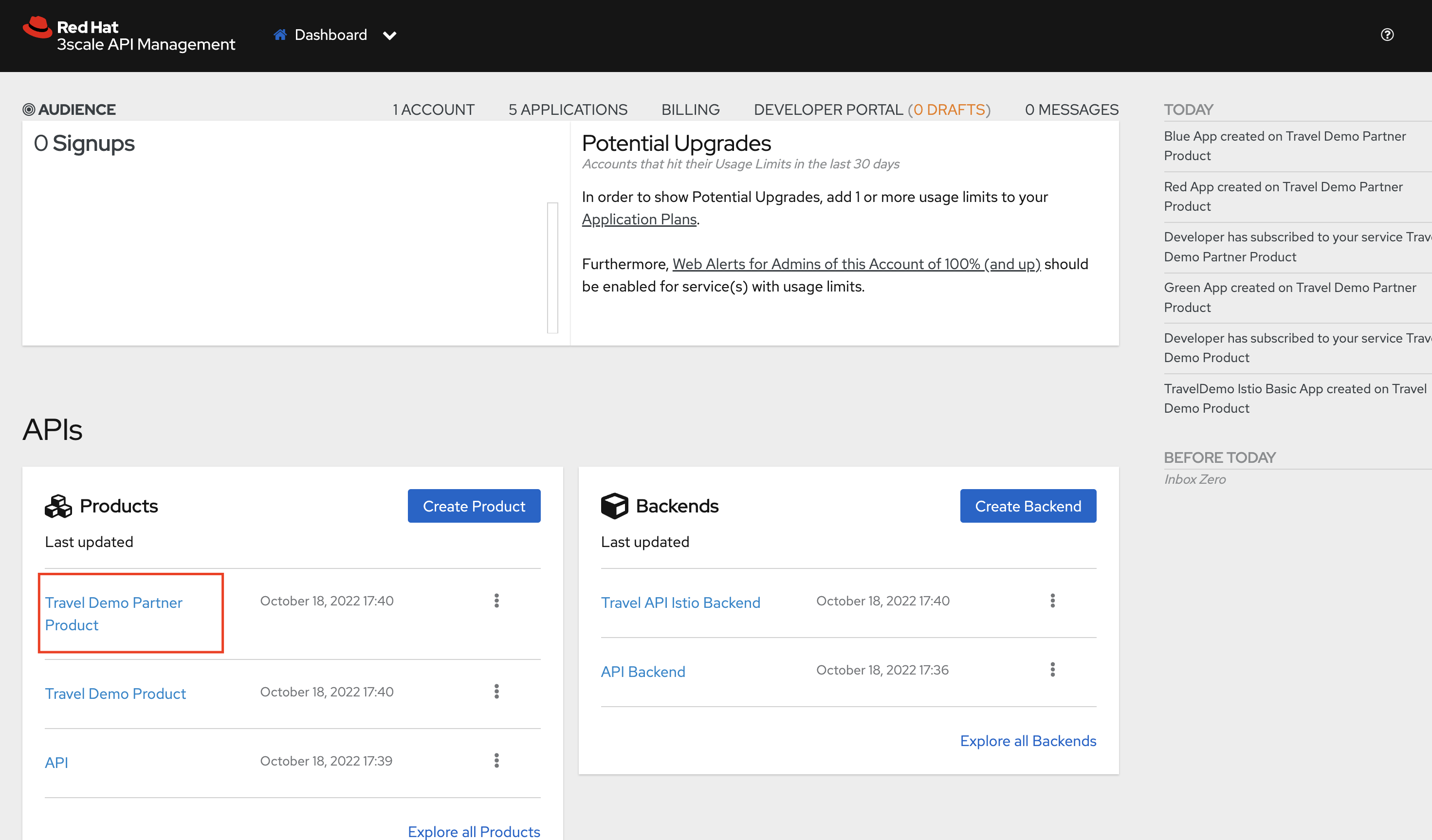Viewport: 1432px width, 840px height.
Task: Click the Create Product button
Action: [x=474, y=506]
